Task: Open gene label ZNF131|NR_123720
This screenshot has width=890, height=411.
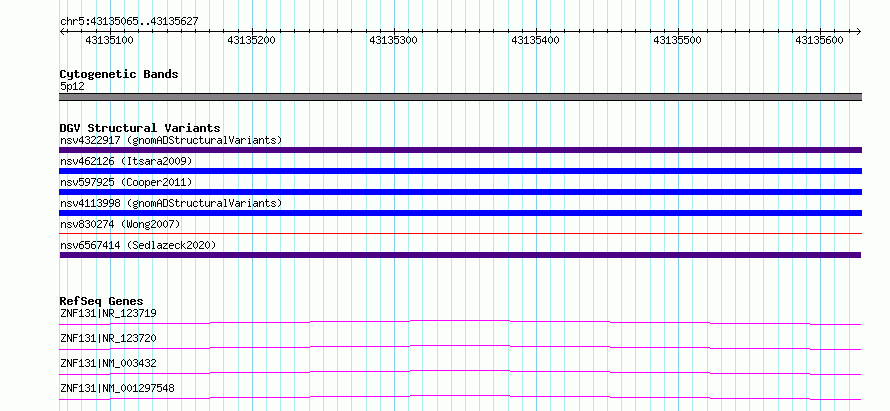Action: tap(108, 338)
